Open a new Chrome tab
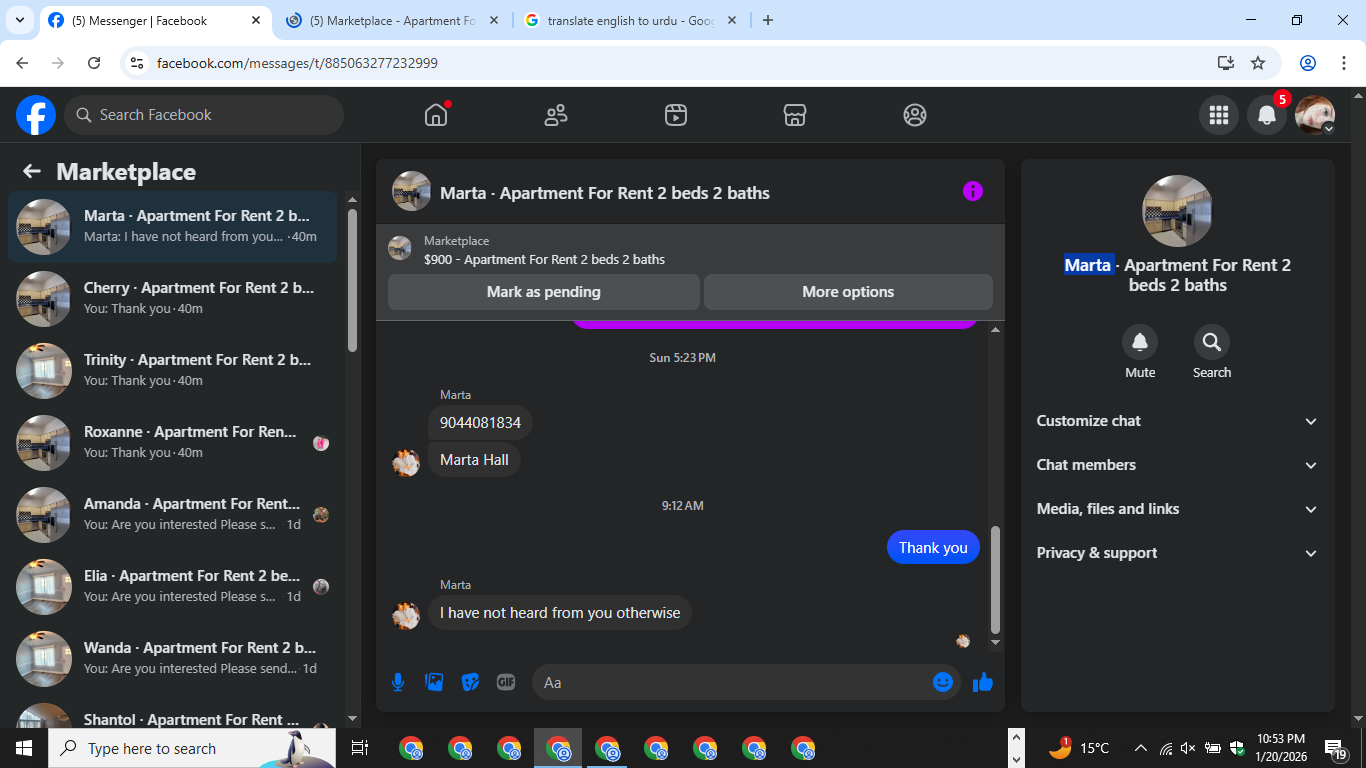The height and width of the screenshot is (768, 1366). coord(768,20)
